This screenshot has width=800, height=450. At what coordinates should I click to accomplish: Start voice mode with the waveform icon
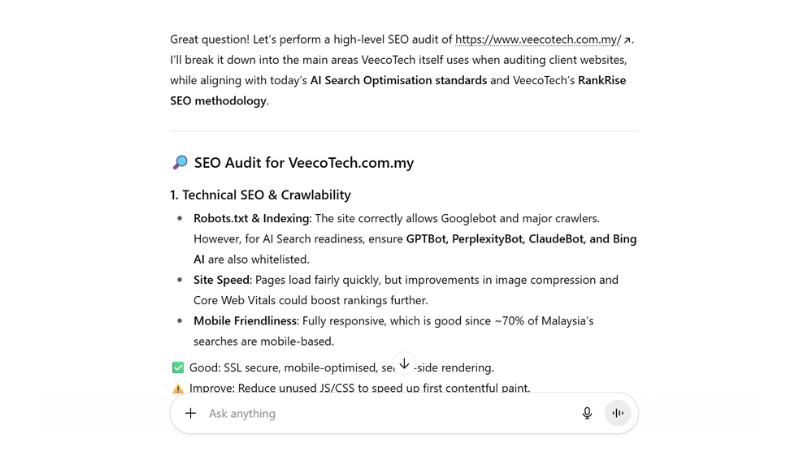click(x=618, y=413)
